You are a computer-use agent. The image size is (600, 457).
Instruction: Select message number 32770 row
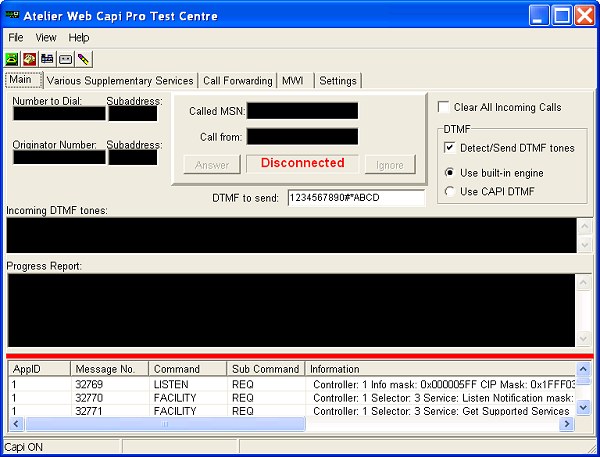292,398
